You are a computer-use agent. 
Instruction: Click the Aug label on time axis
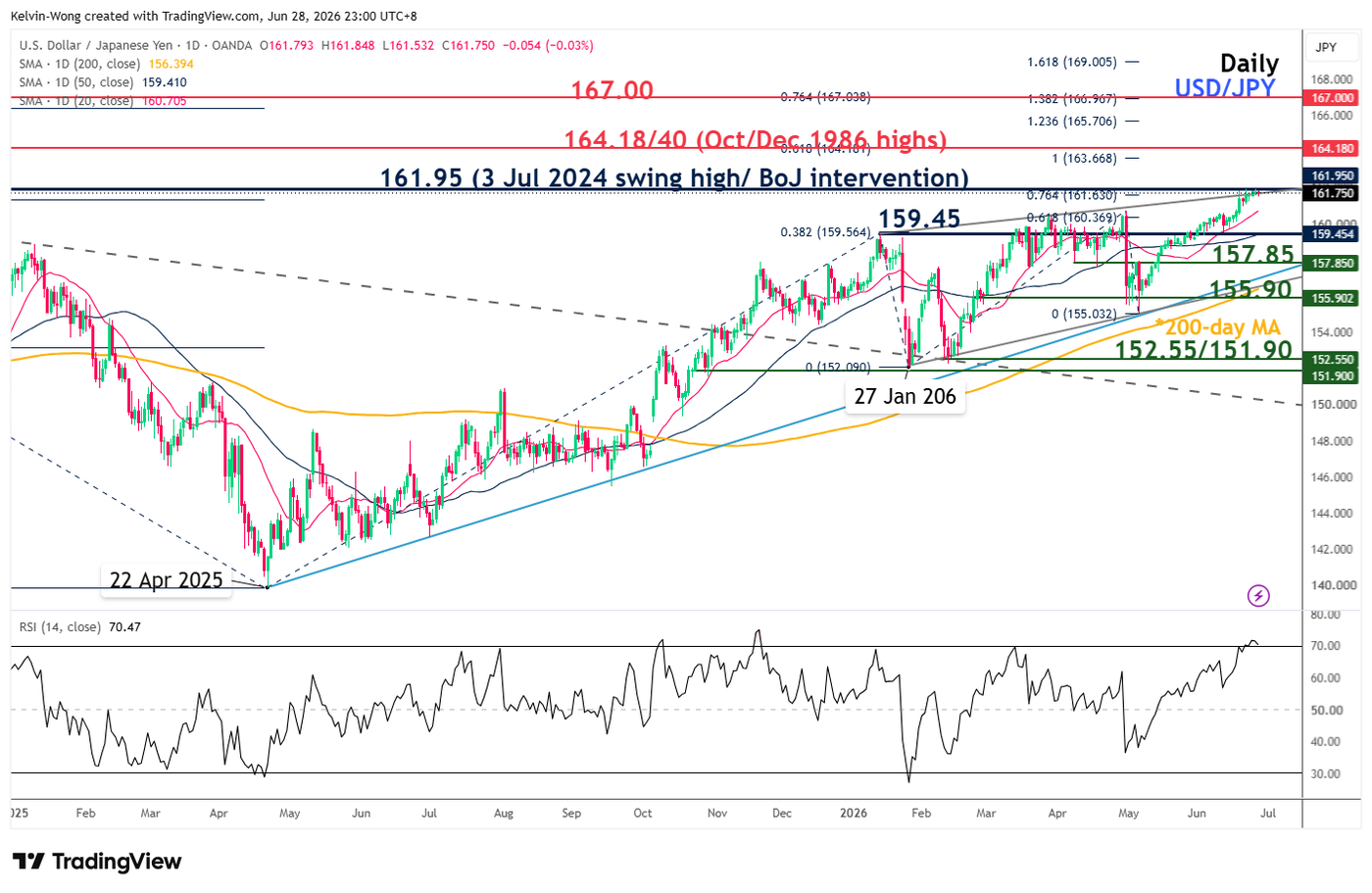[504, 814]
